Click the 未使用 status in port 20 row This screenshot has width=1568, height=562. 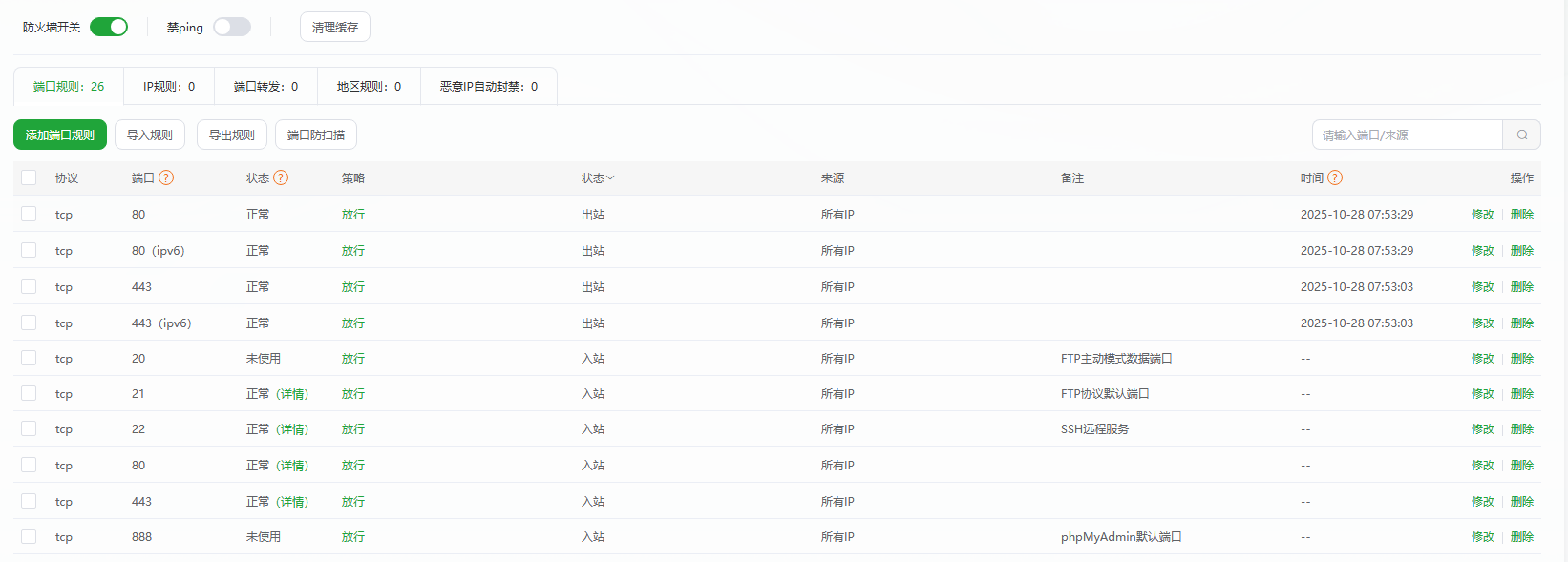(x=264, y=359)
